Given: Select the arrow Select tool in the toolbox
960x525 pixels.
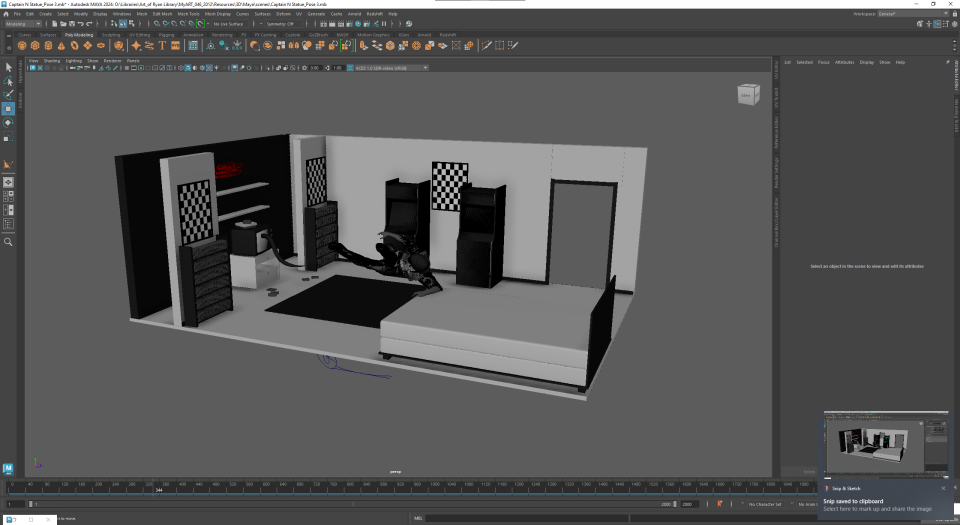Looking at the screenshot, I should tap(8, 67).
